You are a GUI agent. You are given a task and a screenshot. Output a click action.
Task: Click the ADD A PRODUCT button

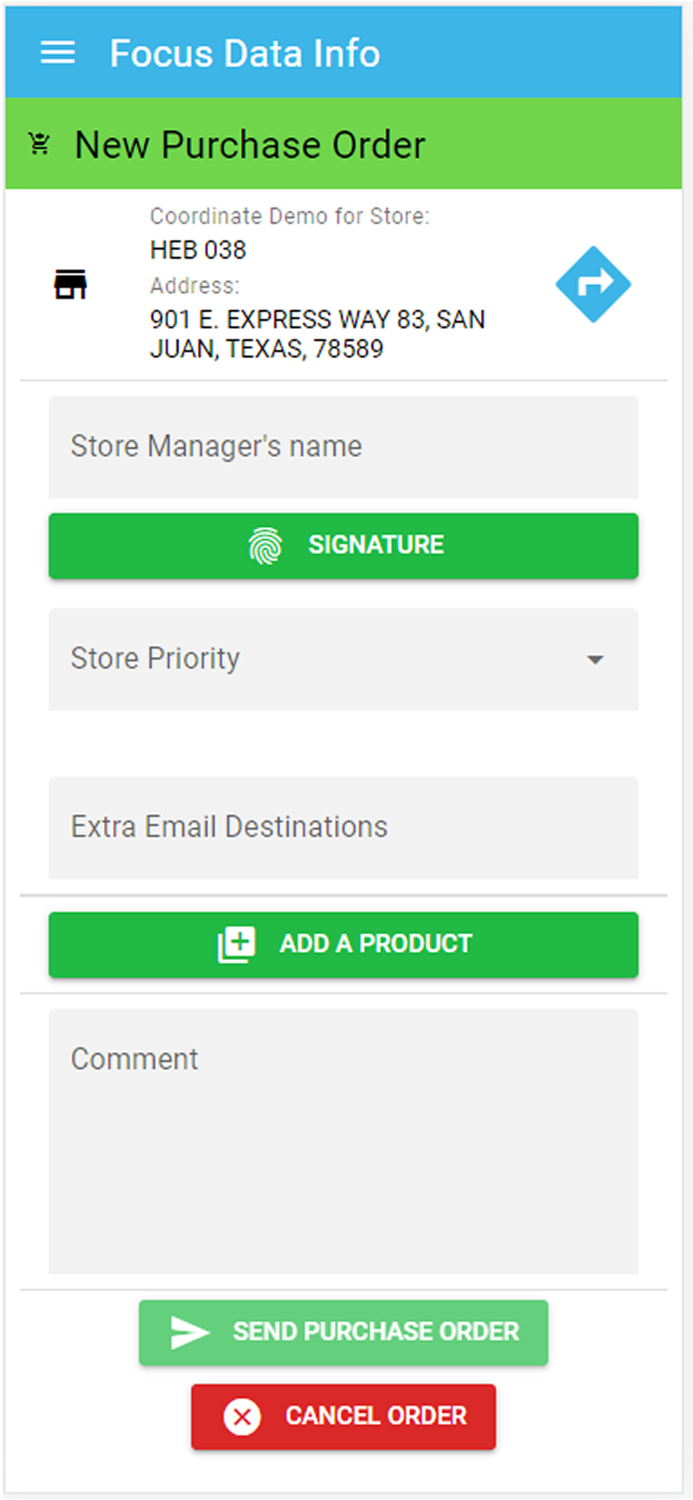tap(343, 944)
